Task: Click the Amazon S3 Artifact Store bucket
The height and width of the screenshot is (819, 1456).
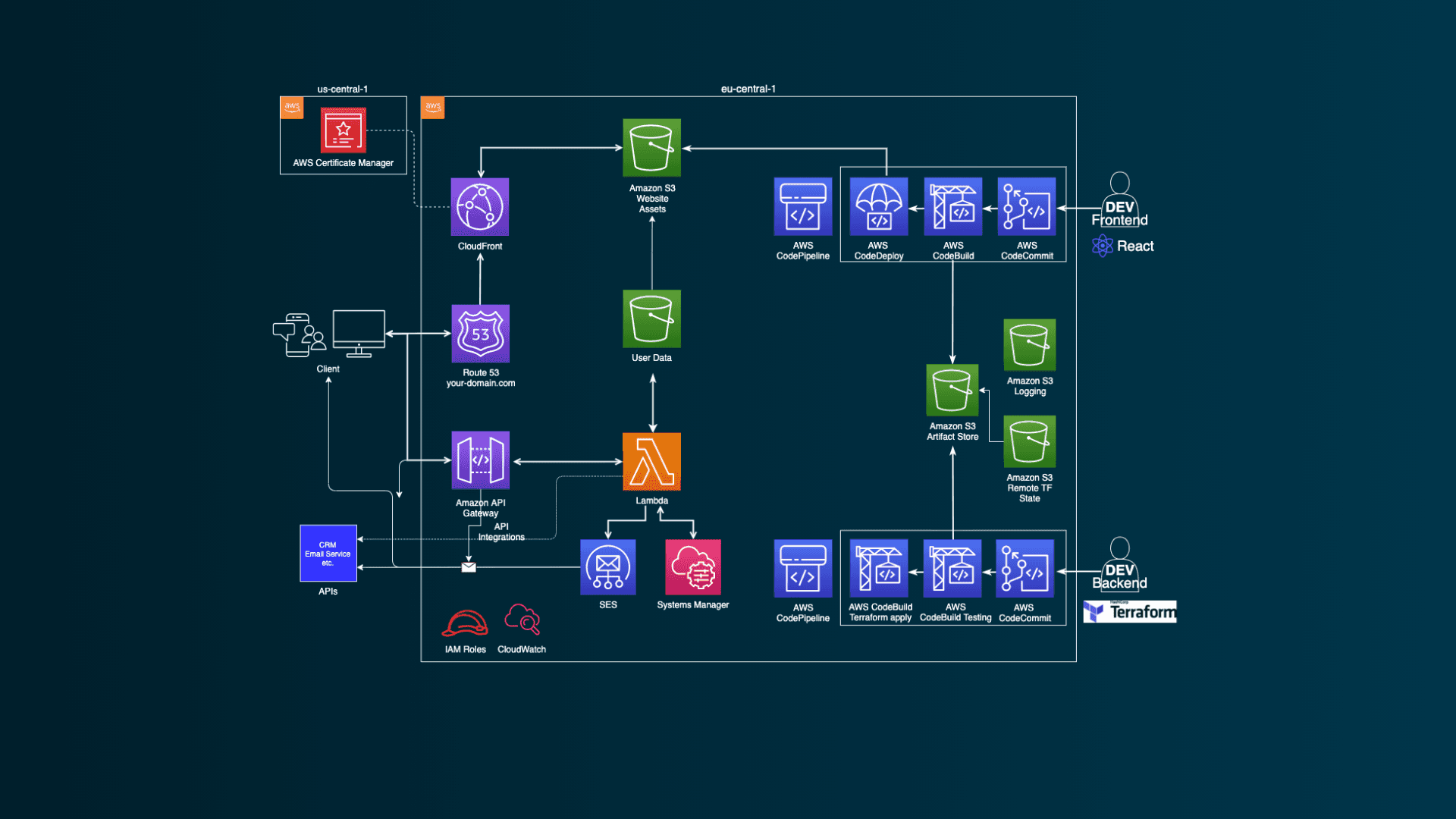Action: 952,391
